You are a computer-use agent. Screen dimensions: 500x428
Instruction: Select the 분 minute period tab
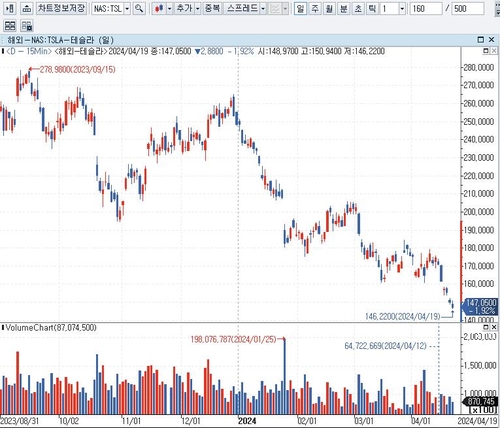[x=343, y=8]
